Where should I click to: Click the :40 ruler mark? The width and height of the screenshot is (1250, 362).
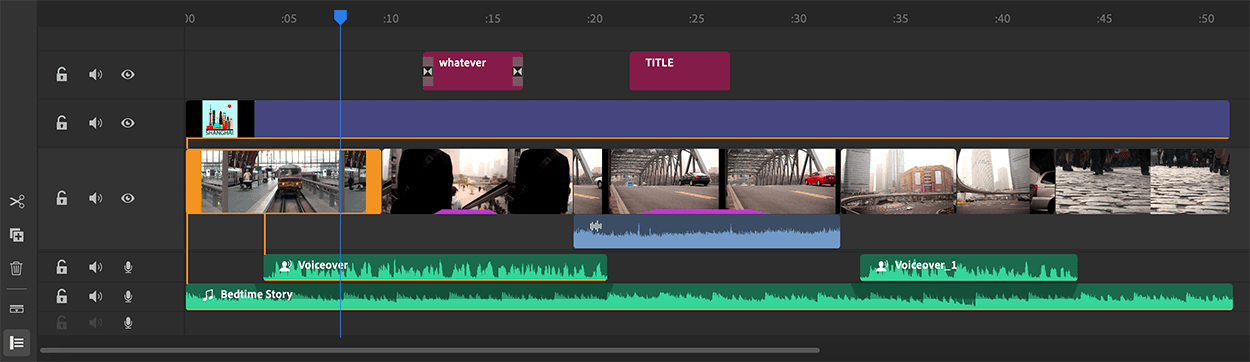(x=1002, y=19)
